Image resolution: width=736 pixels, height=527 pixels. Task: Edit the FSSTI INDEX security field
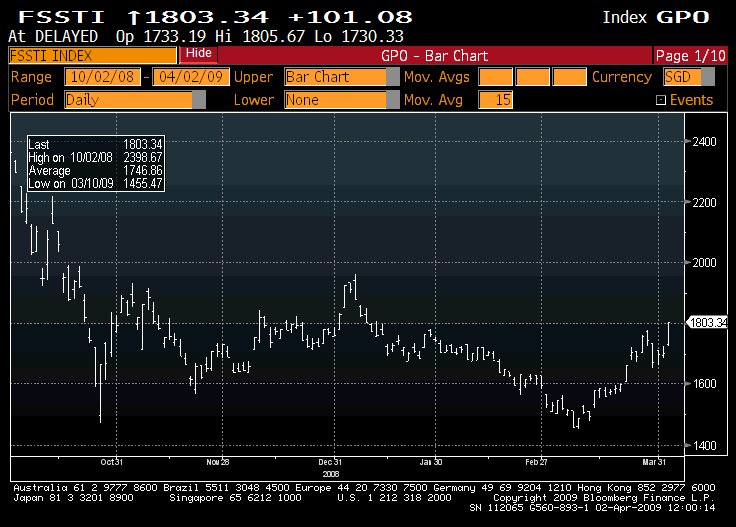92,56
